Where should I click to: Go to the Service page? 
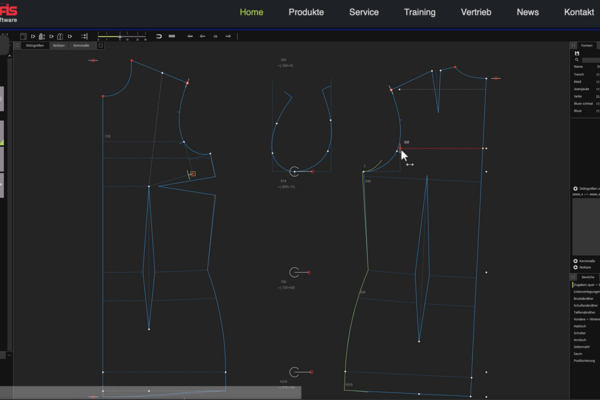point(363,12)
